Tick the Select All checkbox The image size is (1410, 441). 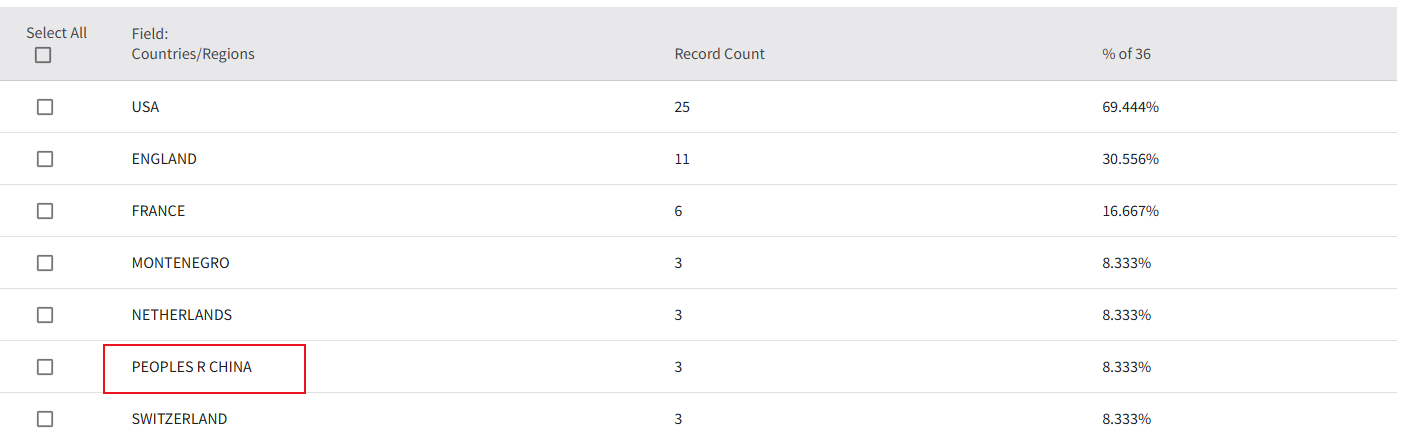coord(43,56)
